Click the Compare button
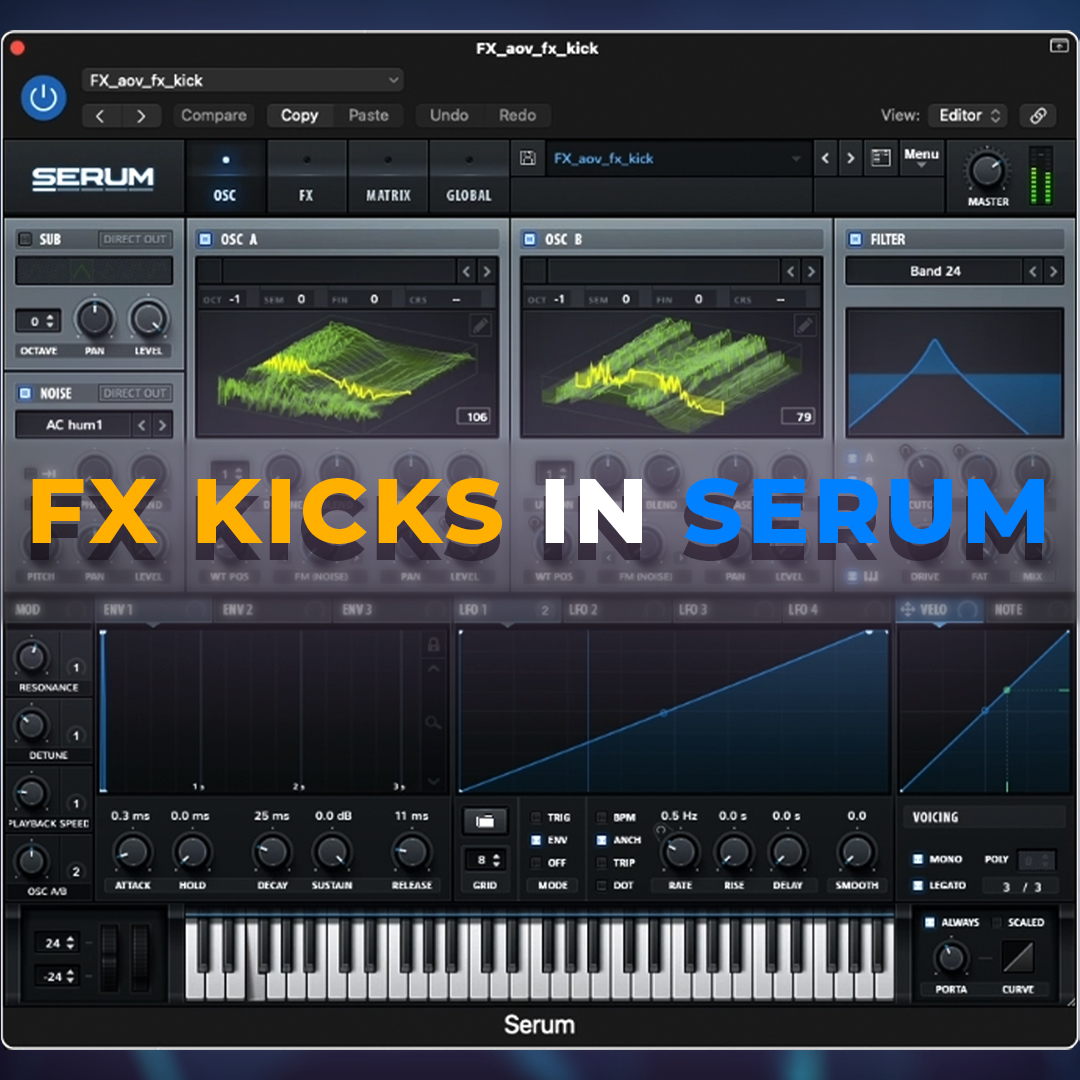The image size is (1080, 1080). point(213,115)
